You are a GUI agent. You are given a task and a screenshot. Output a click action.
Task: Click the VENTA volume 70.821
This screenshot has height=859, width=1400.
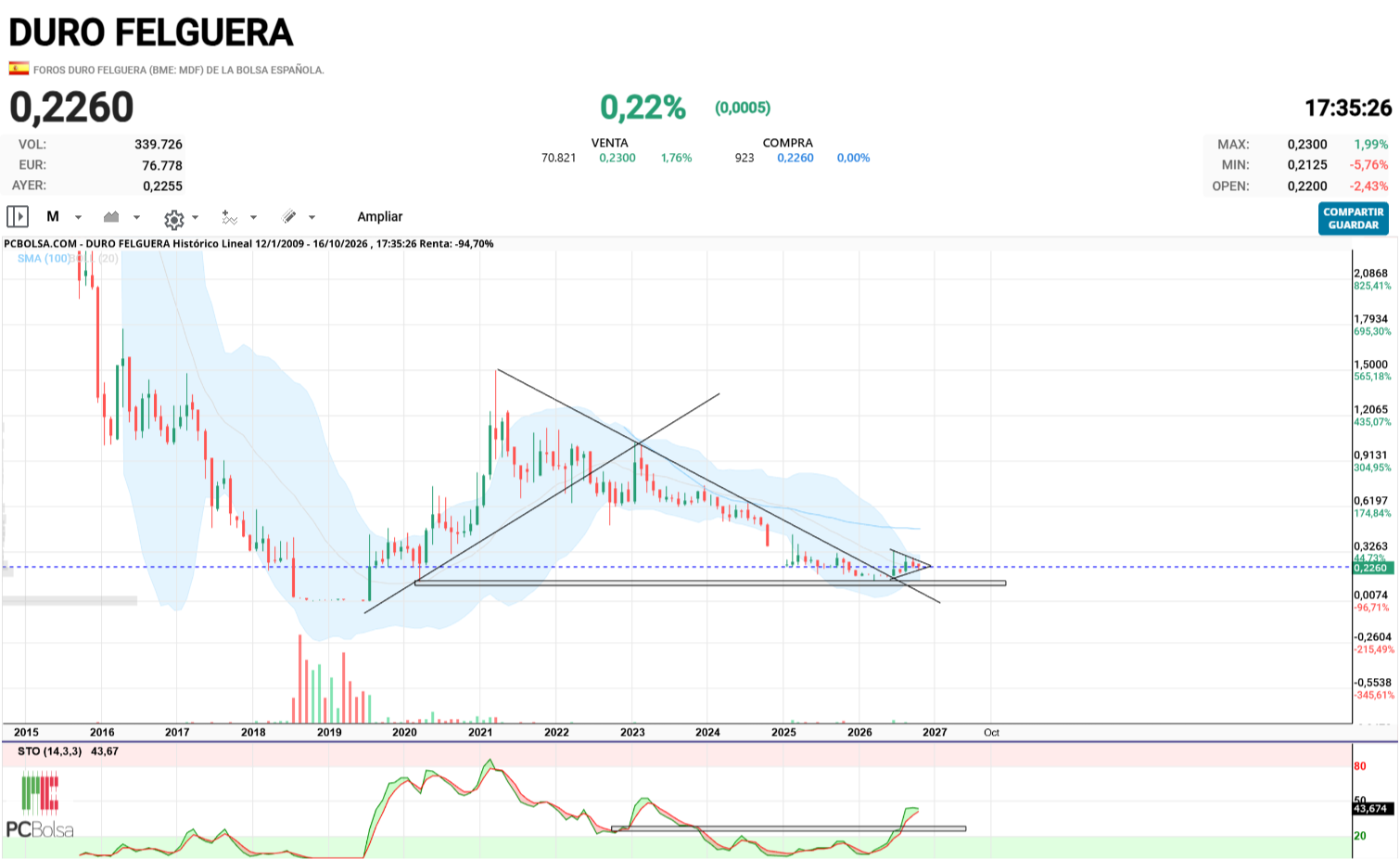point(559,158)
